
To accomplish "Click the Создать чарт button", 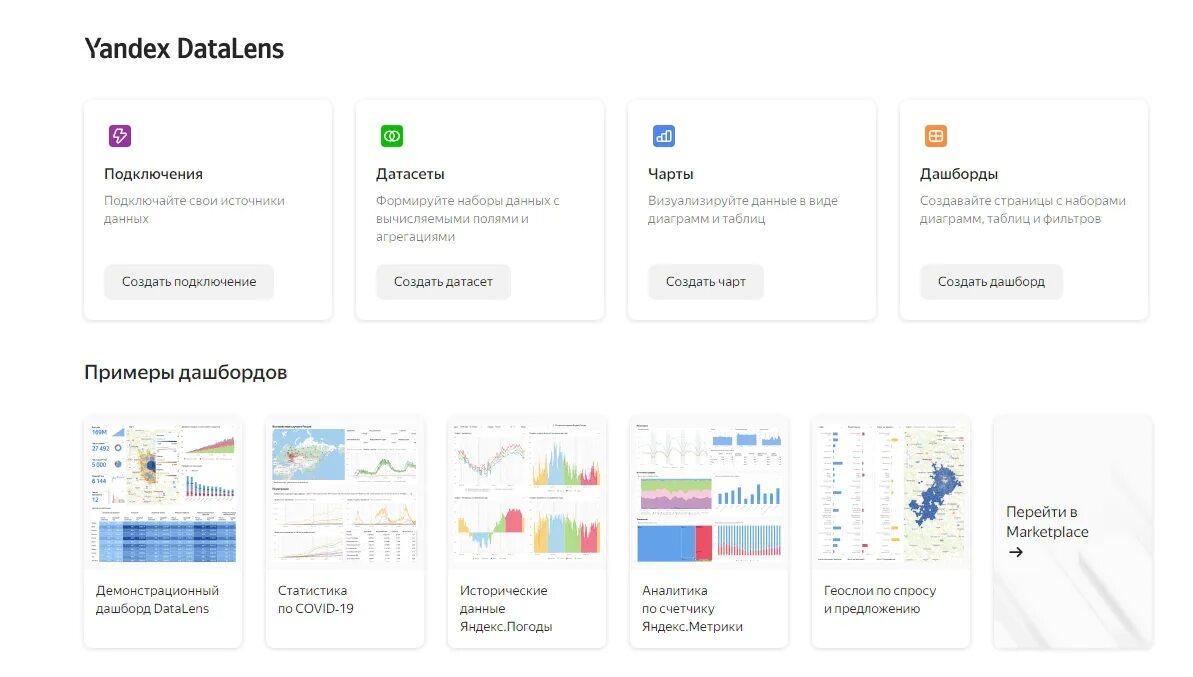I will click(705, 281).
